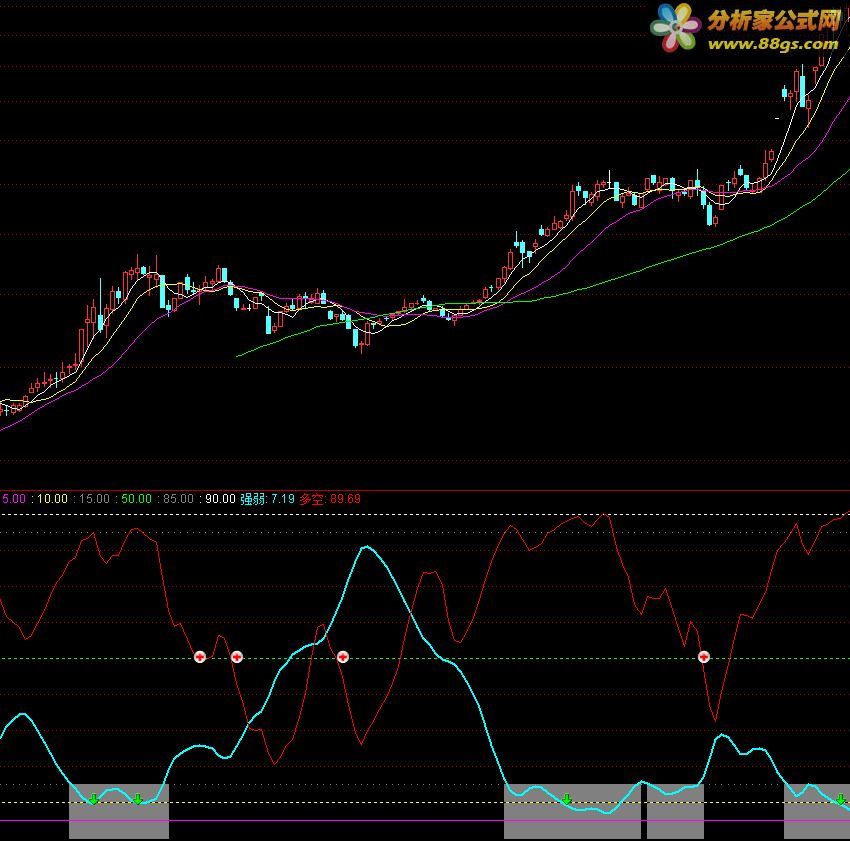
Task: Click the second green down arrow from left
Action: pos(138,799)
